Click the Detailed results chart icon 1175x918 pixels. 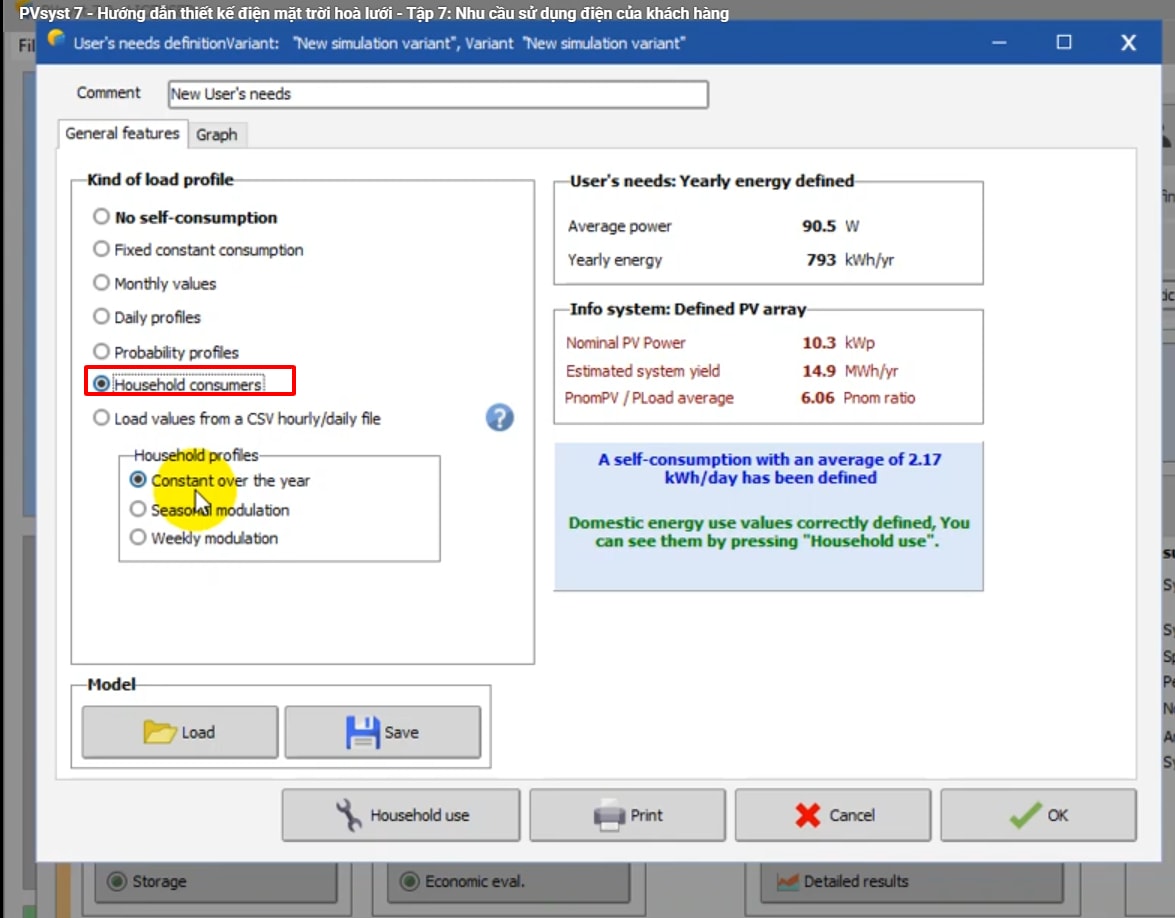pyautogui.click(x=788, y=882)
